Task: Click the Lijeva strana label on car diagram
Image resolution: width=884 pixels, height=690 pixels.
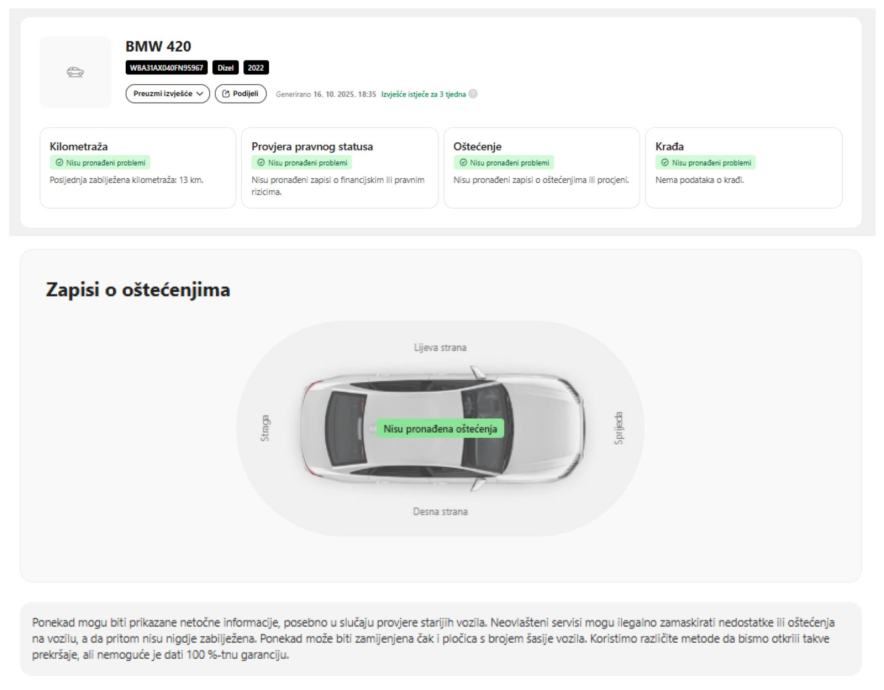Action: point(440,348)
